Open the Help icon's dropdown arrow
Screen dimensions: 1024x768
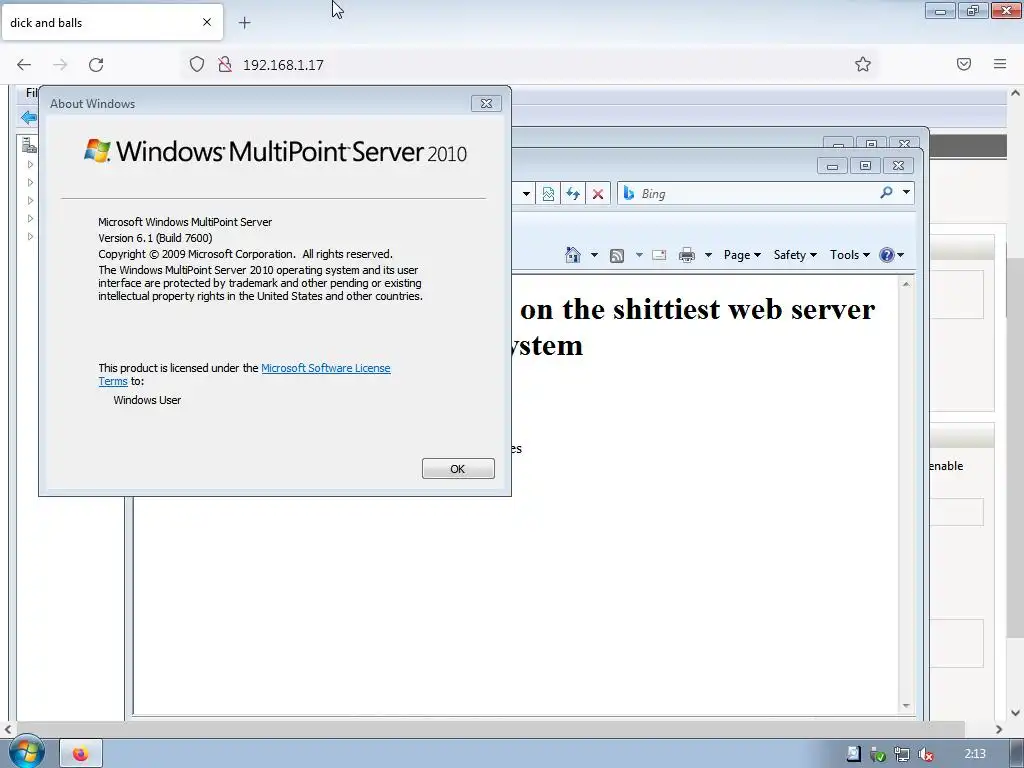pos(901,255)
